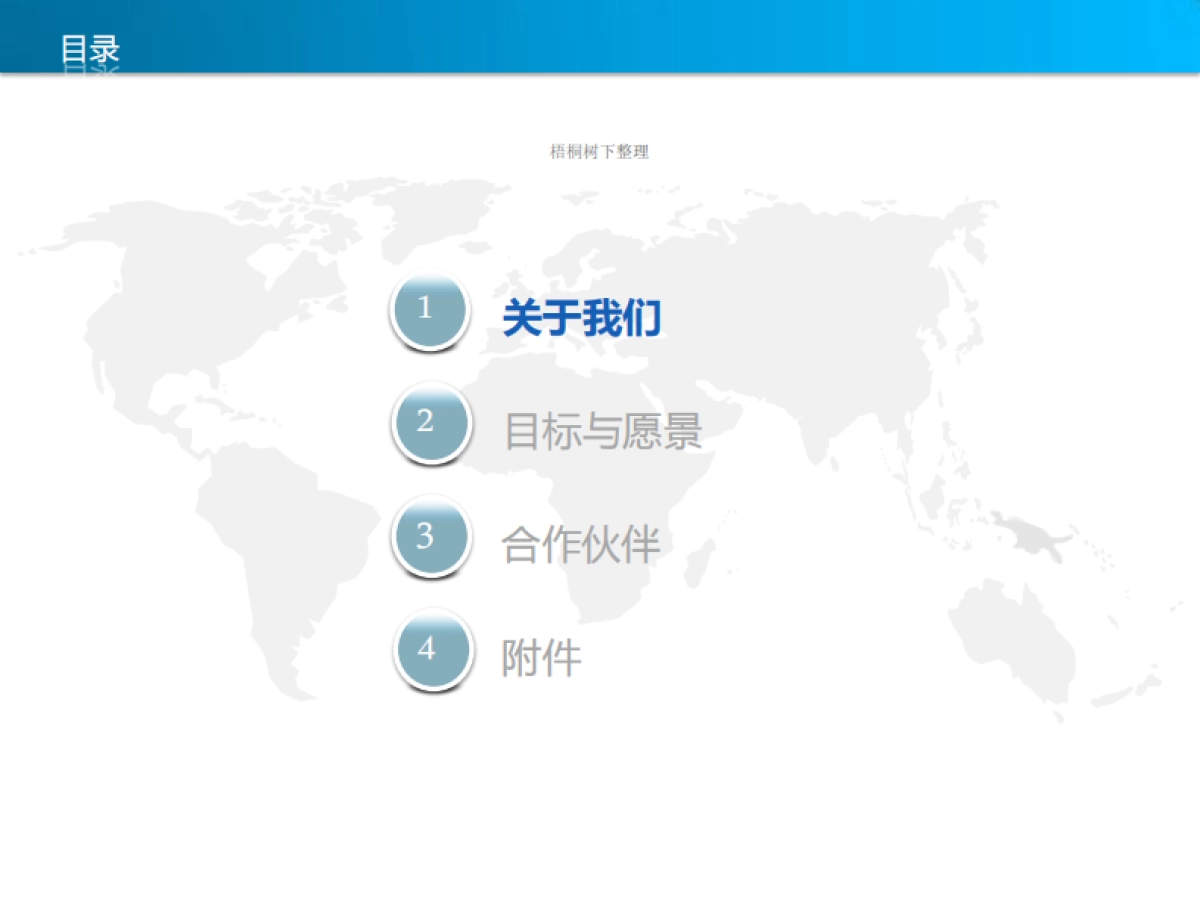
Task: Toggle selection of circle 2 button
Action: pyautogui.click(x=432, y=425)
